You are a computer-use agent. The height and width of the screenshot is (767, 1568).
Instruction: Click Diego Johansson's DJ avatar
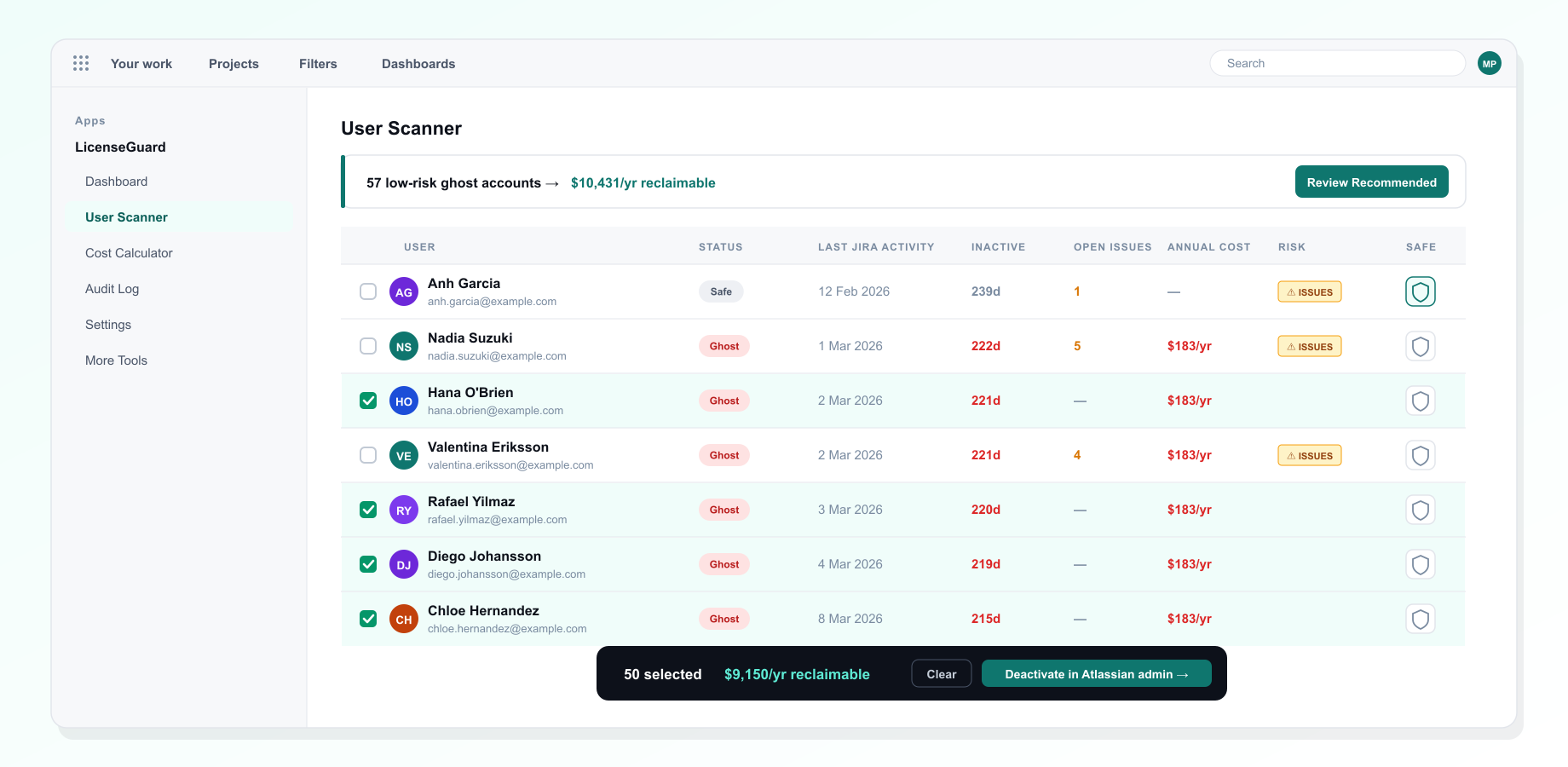[x=404, y=564]
